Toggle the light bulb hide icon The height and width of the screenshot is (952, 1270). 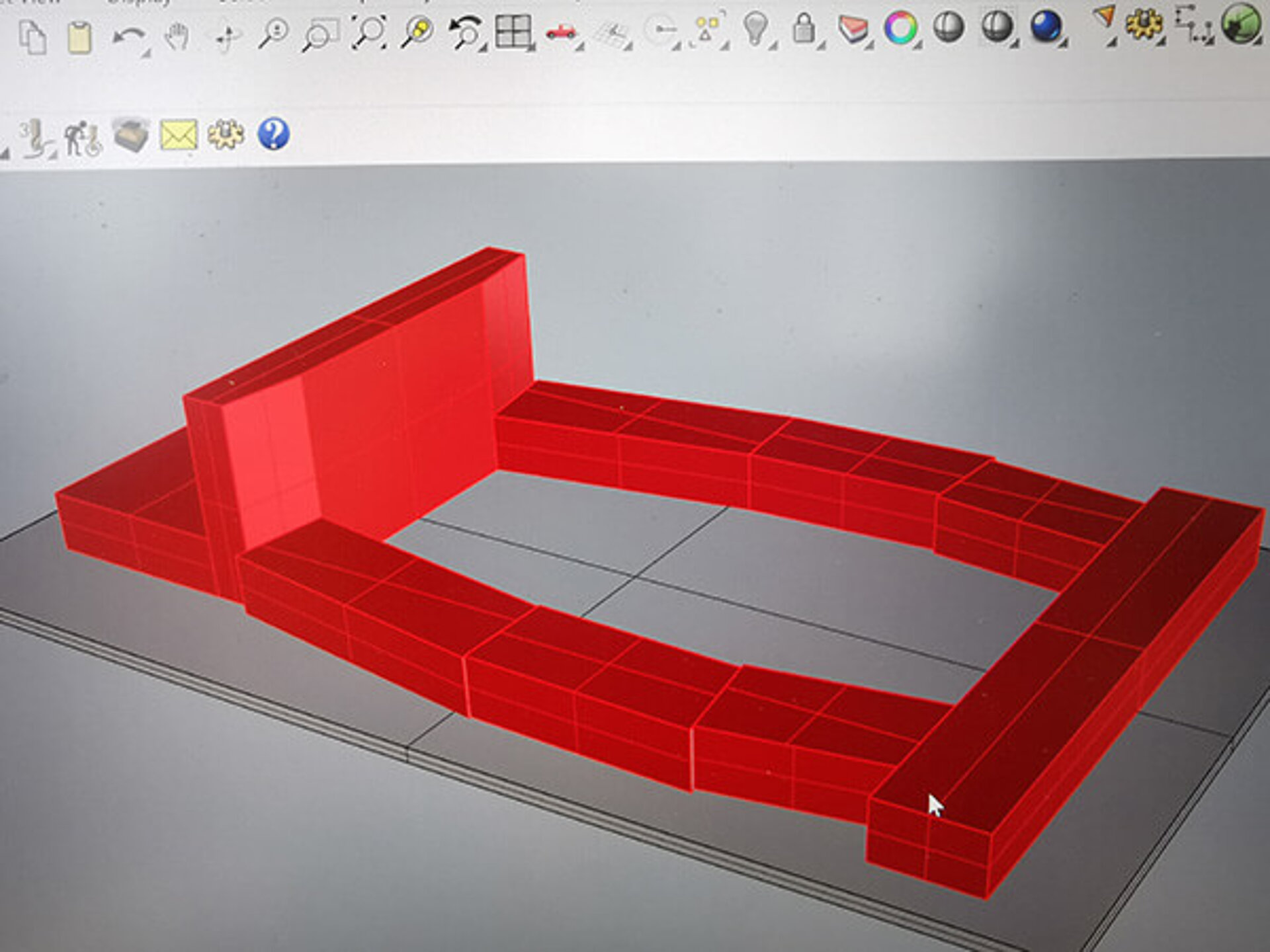pos(755,28)
